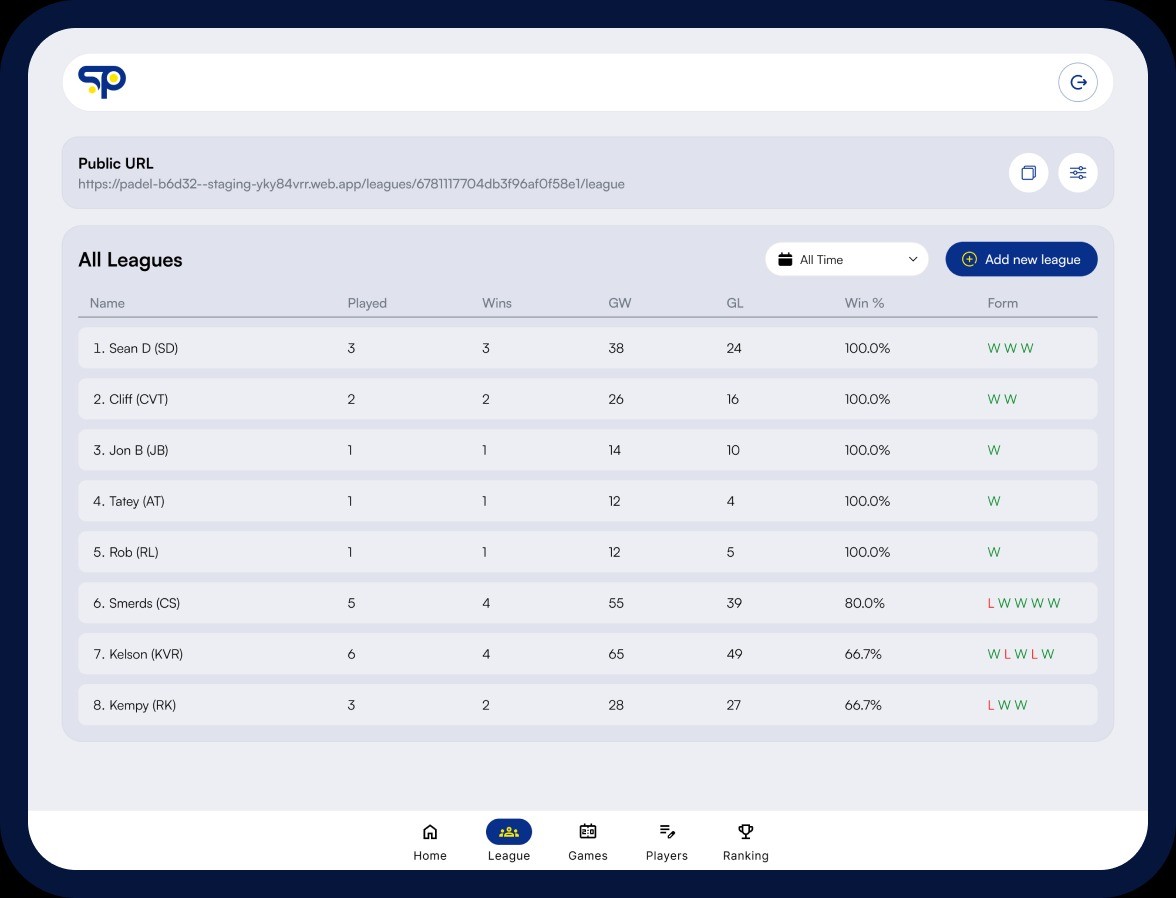Image resolution: width=1176 pixels, height=898 pixels.
Task: Click the chevron arrow on All Time
Action: pos(913,260)
